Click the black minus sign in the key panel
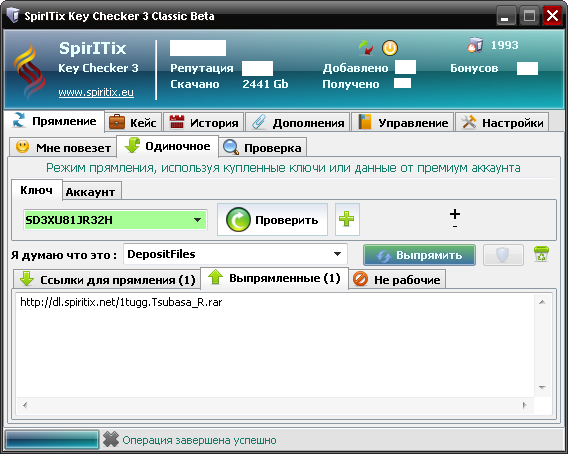 [455, 226]
